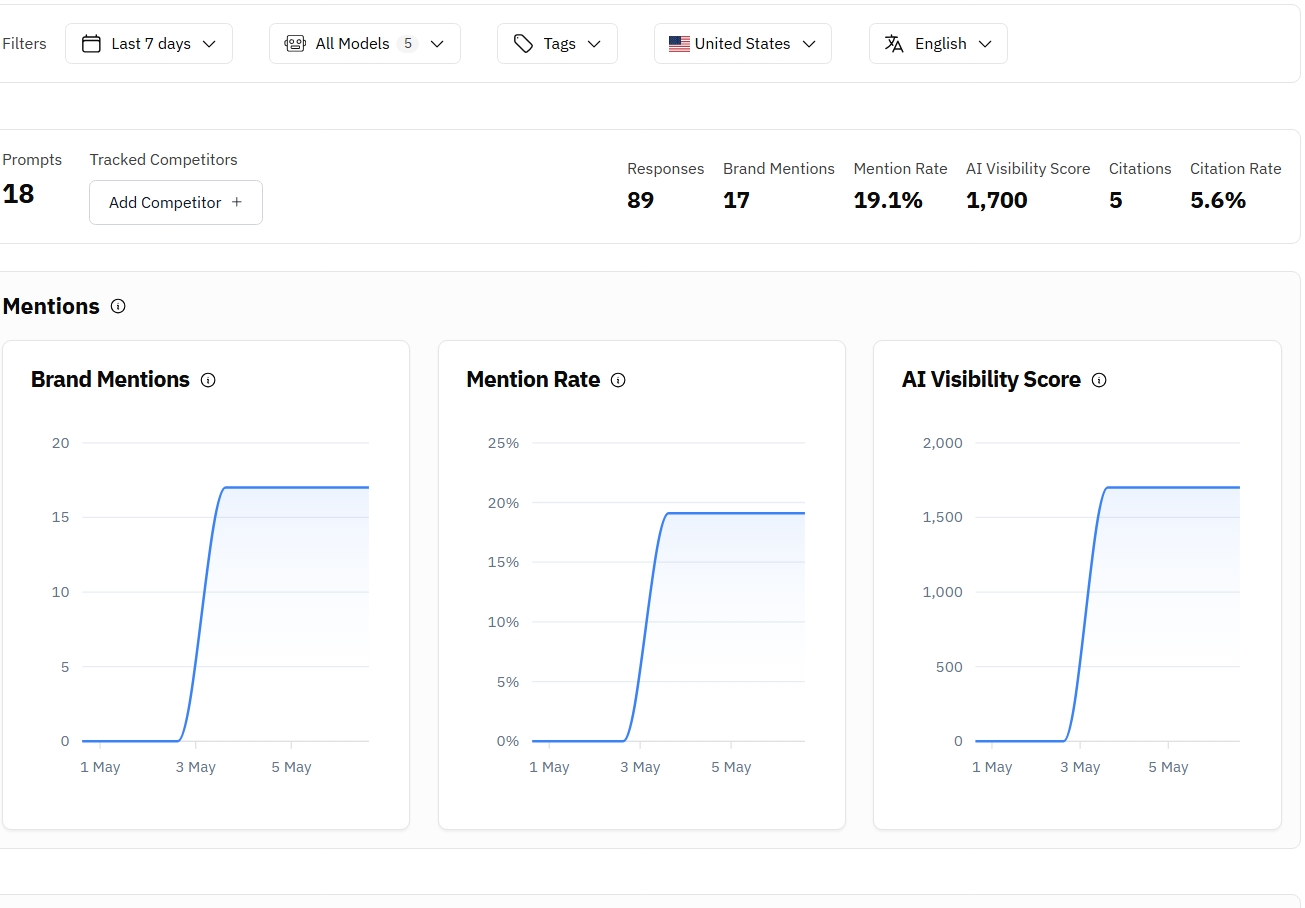
Task: Open the English language dropdown
Action: pyautogui.click(x=938, y=44)
